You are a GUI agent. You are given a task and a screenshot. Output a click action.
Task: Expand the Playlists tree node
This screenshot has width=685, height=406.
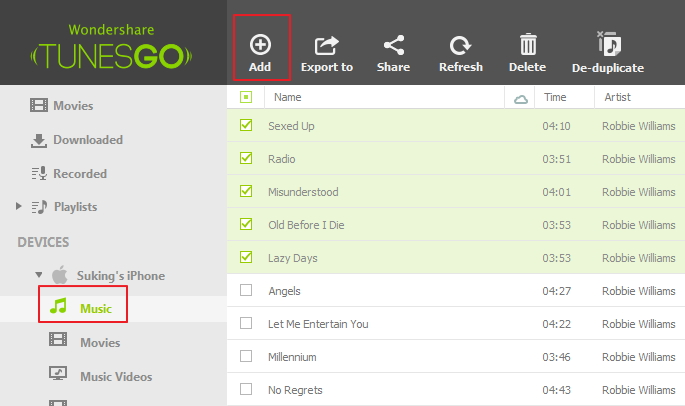click(x=18, y=207)
